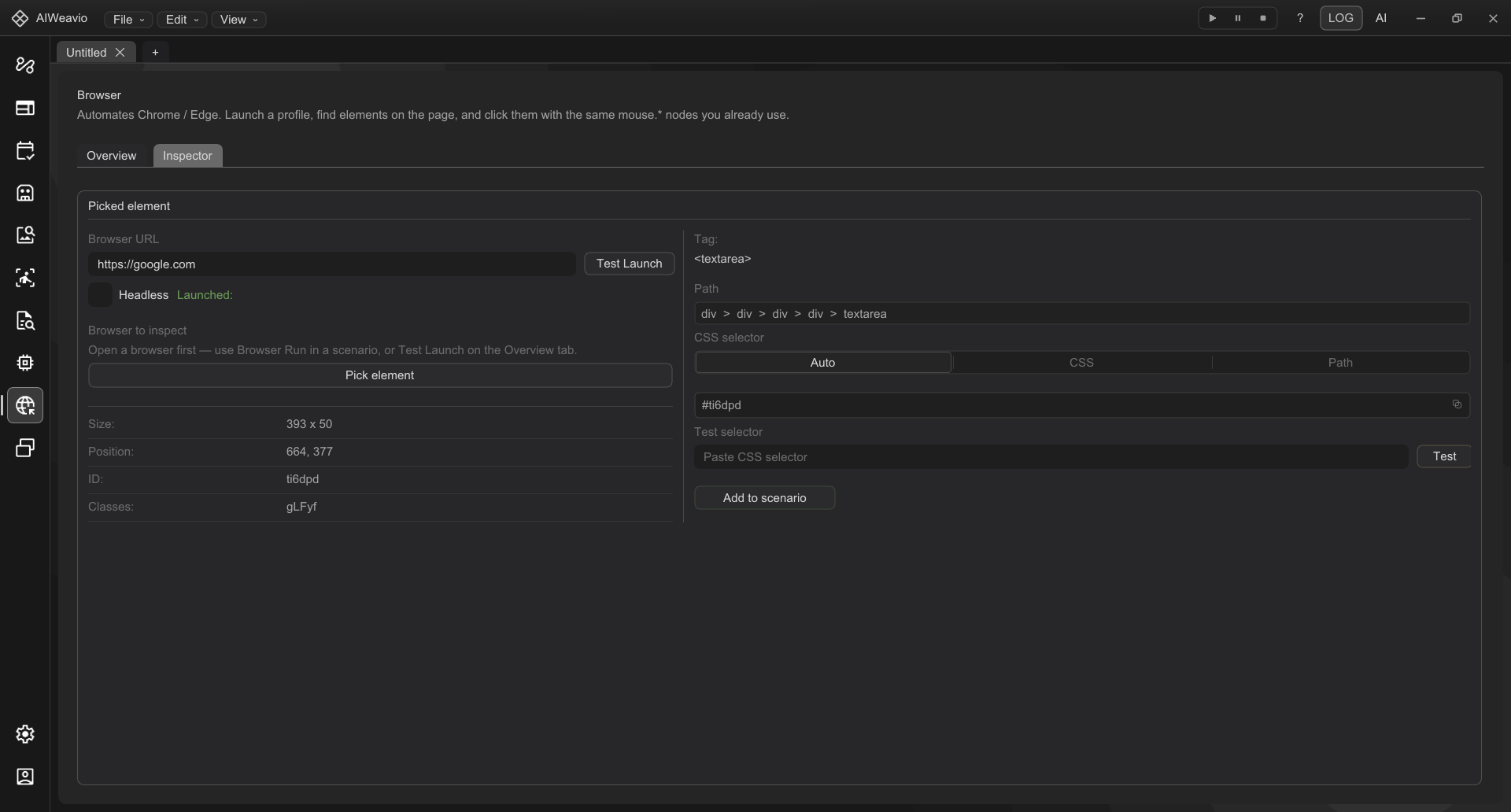Minimize the AIWeavio window

pyautogui.click(x=1420, y=18)
